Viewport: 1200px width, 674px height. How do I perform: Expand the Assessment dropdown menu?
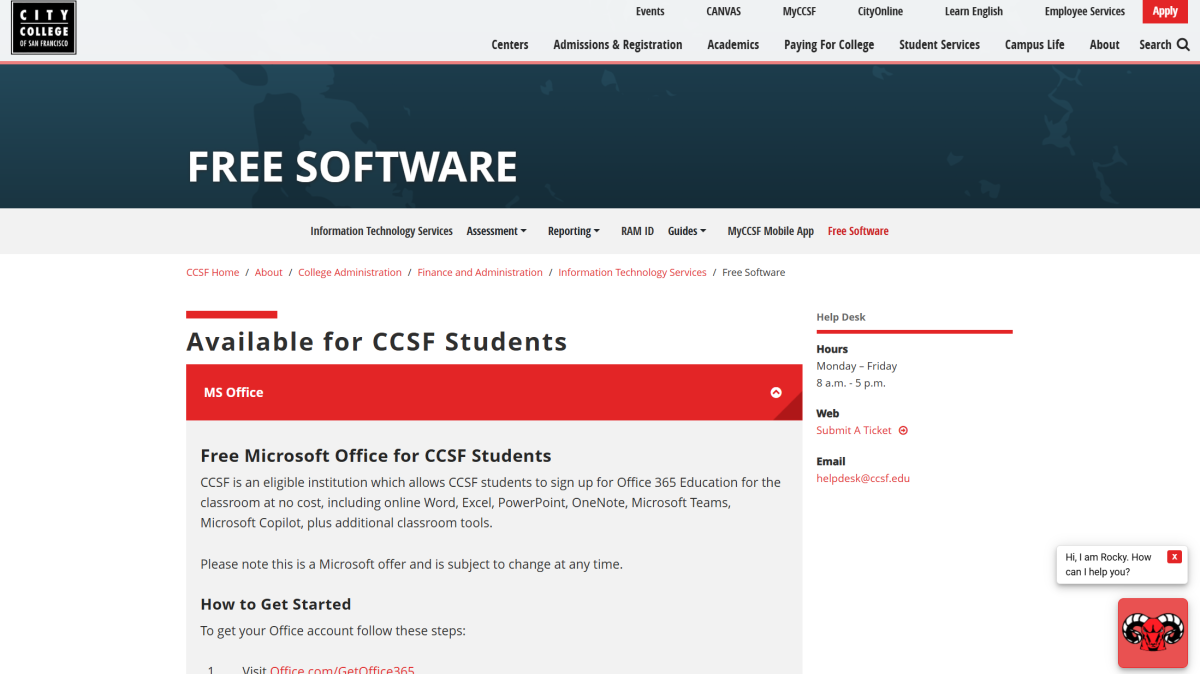coord(496,231)
